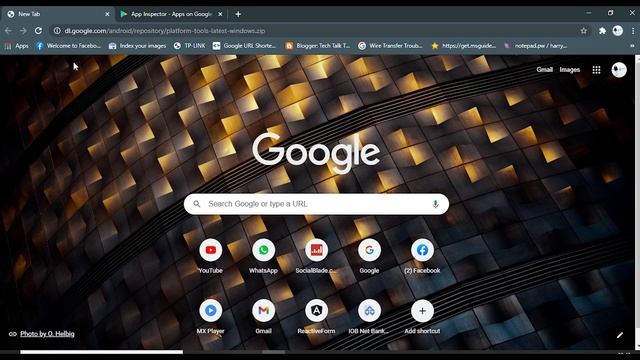Screen dimensions: 640x360
Task: Open the Google account avatar on the page
Action: (x=619, y=70)
